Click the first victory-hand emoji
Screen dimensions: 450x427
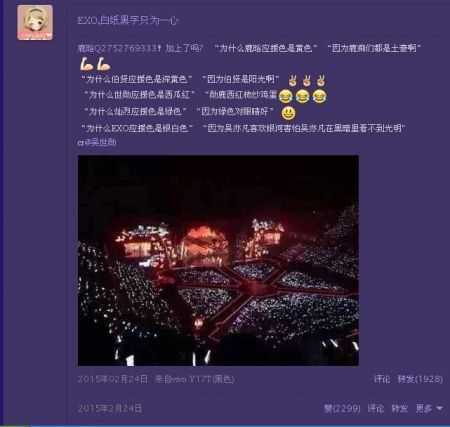pyautogui.click(x=293, y=80)
